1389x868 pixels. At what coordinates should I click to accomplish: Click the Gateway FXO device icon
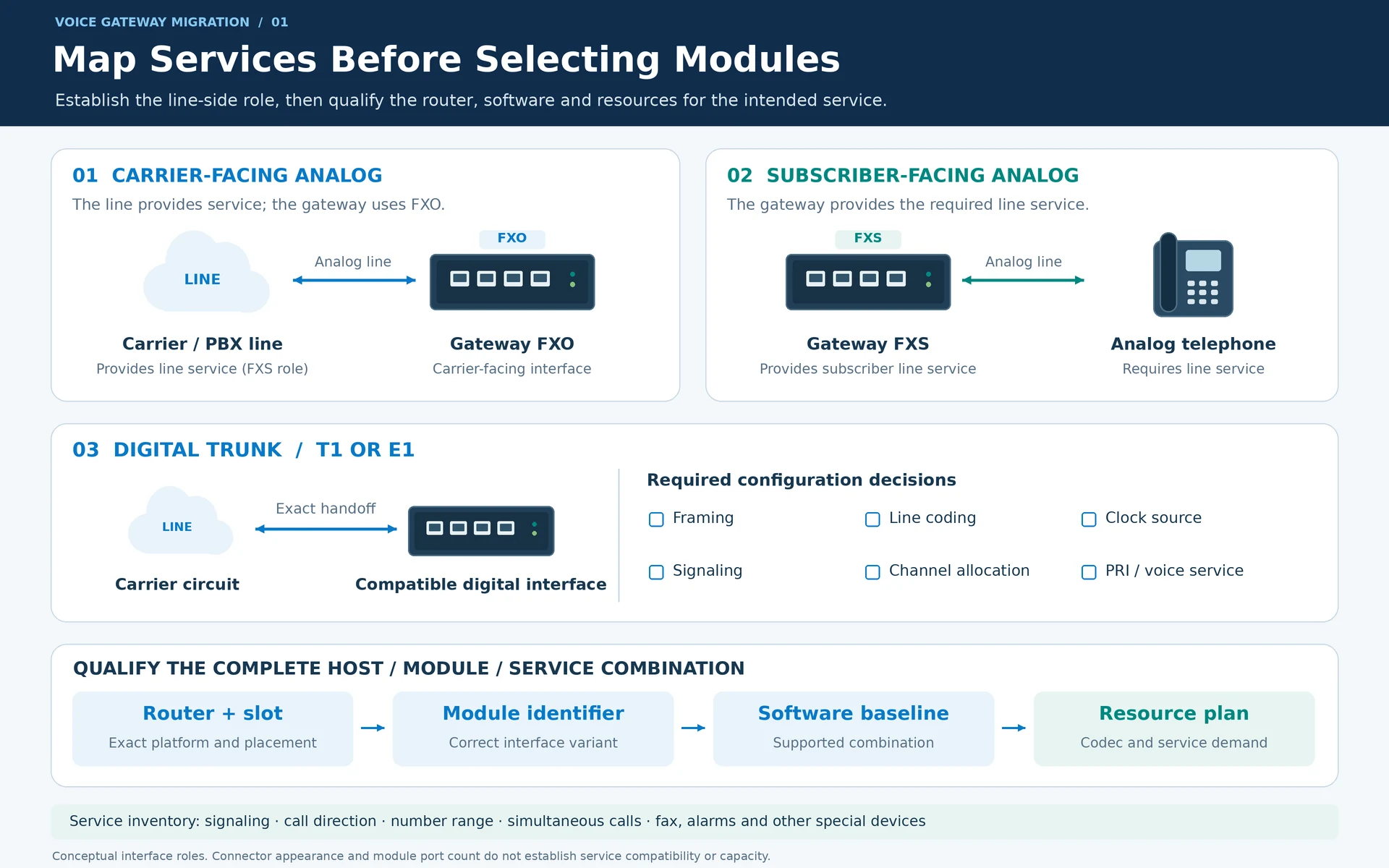pyautogui.click(x=512, y=282)
